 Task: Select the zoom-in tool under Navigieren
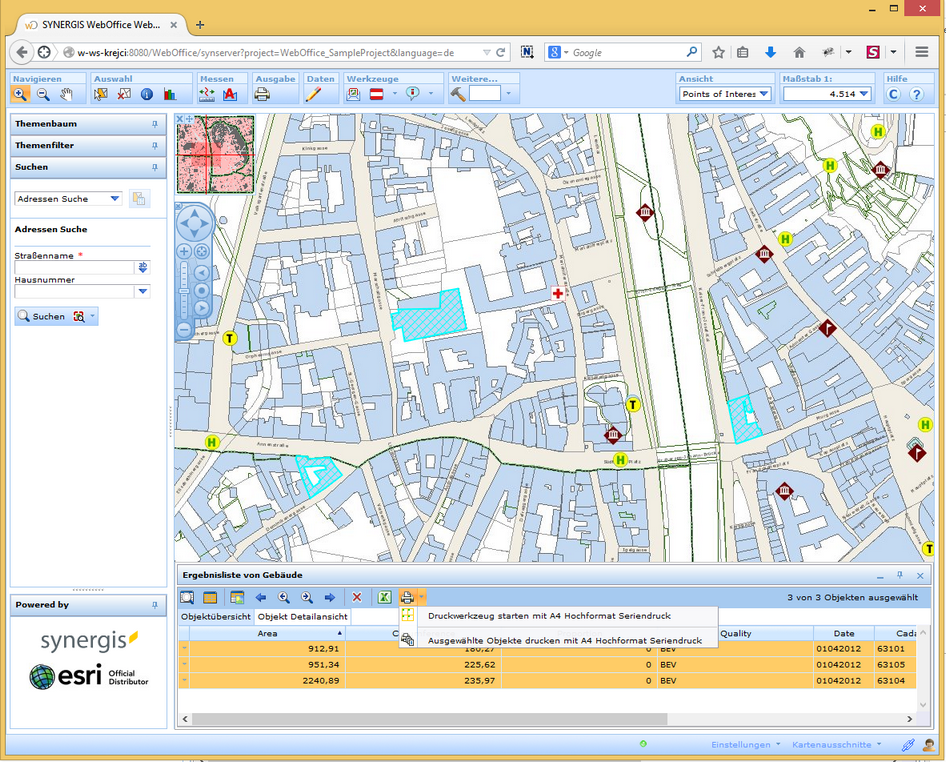click(x=20, y=94)
